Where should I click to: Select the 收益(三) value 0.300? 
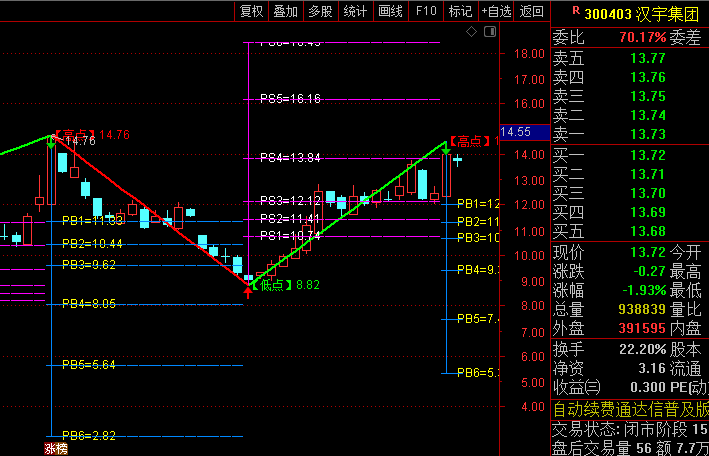[648, 387]
